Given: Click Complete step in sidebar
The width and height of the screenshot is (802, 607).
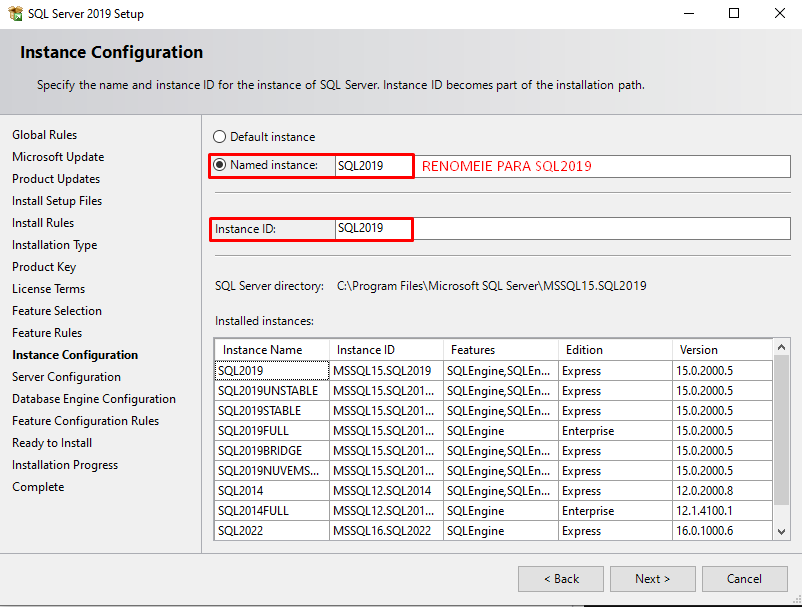Looking at the screenshot, I should 38,487.
